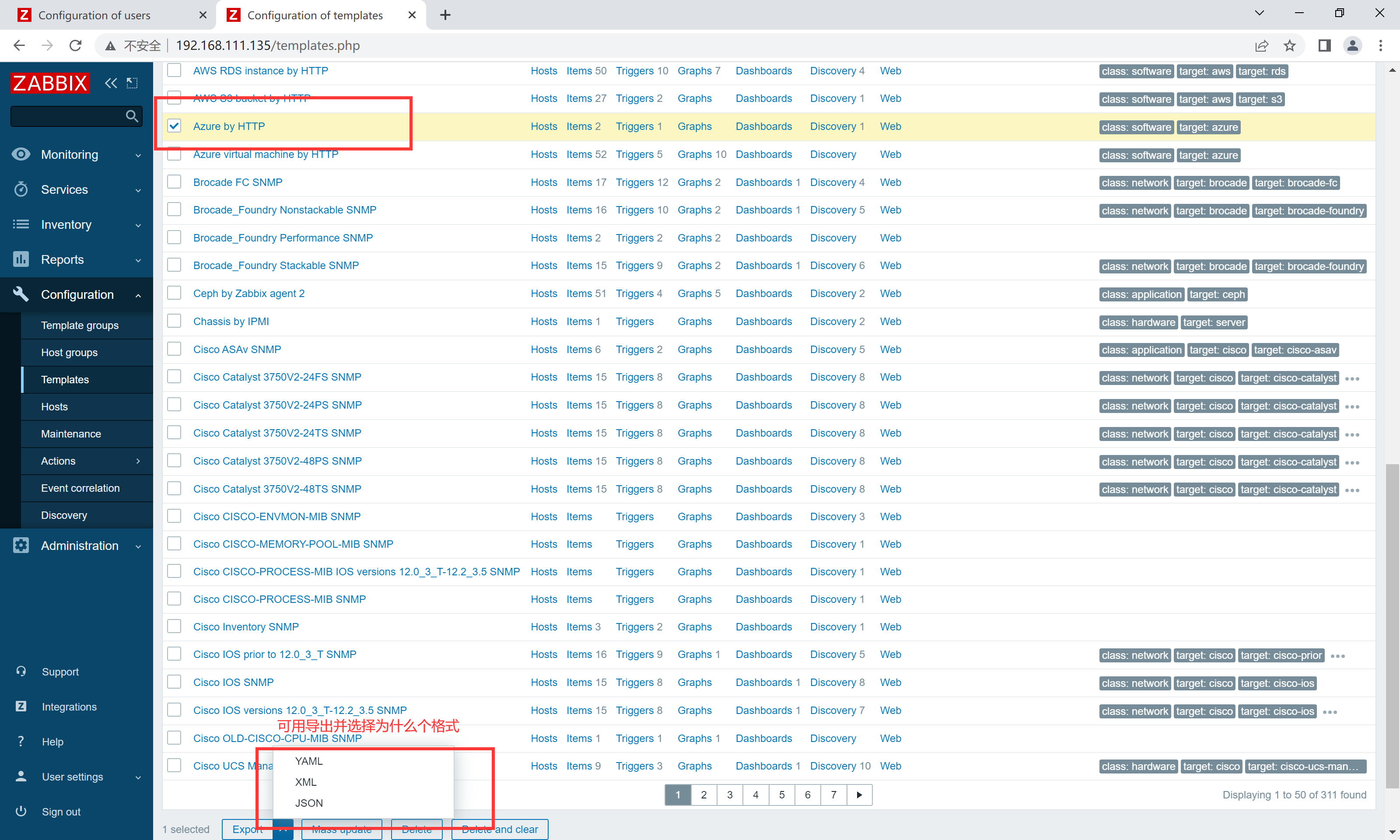Image resolution: width=1400 pixels, height=840 pixels.
Task: Go back with the browser back arrow
Action: tap(19, 45)
